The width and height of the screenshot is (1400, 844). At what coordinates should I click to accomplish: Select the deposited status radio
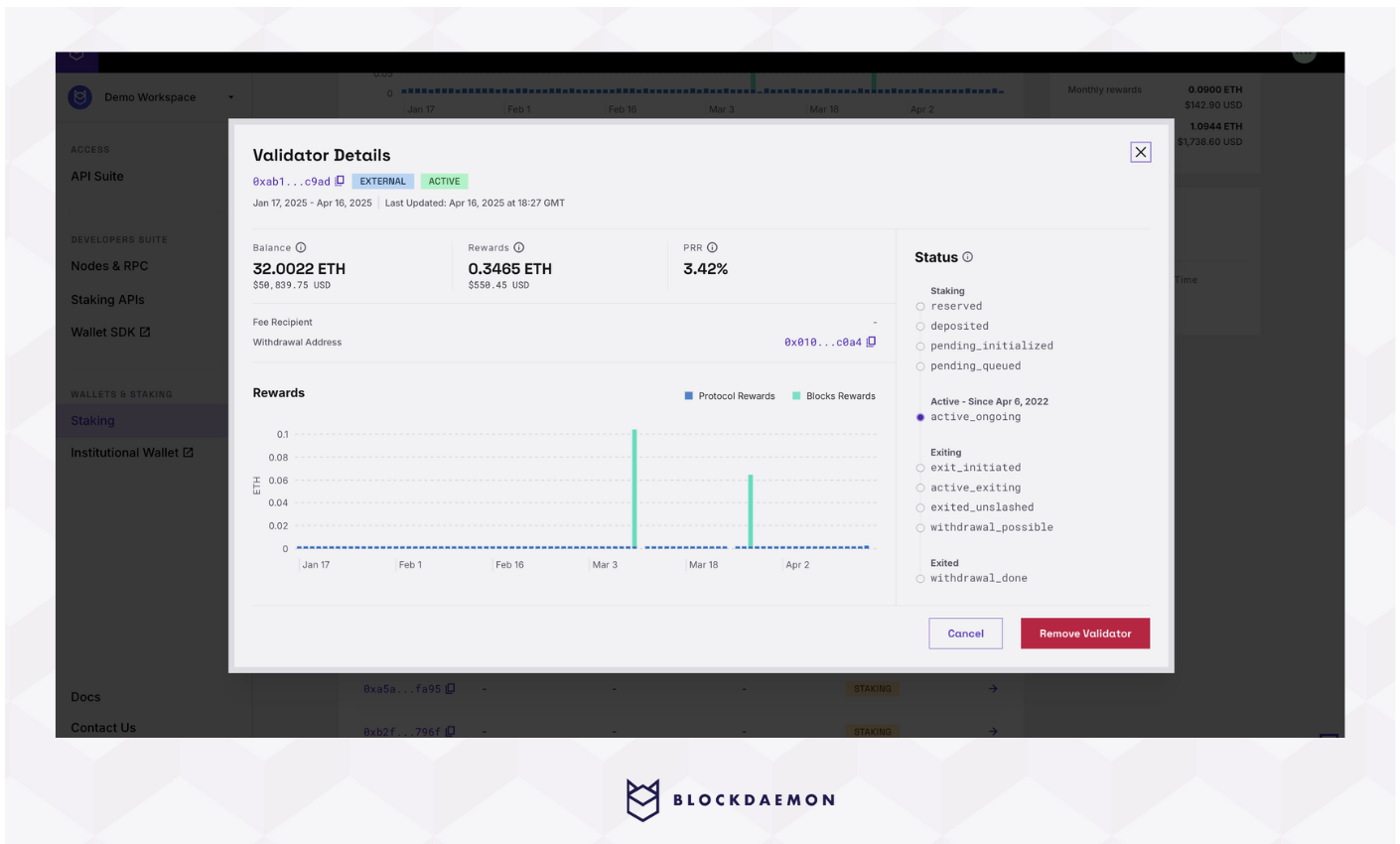[920, 327]
